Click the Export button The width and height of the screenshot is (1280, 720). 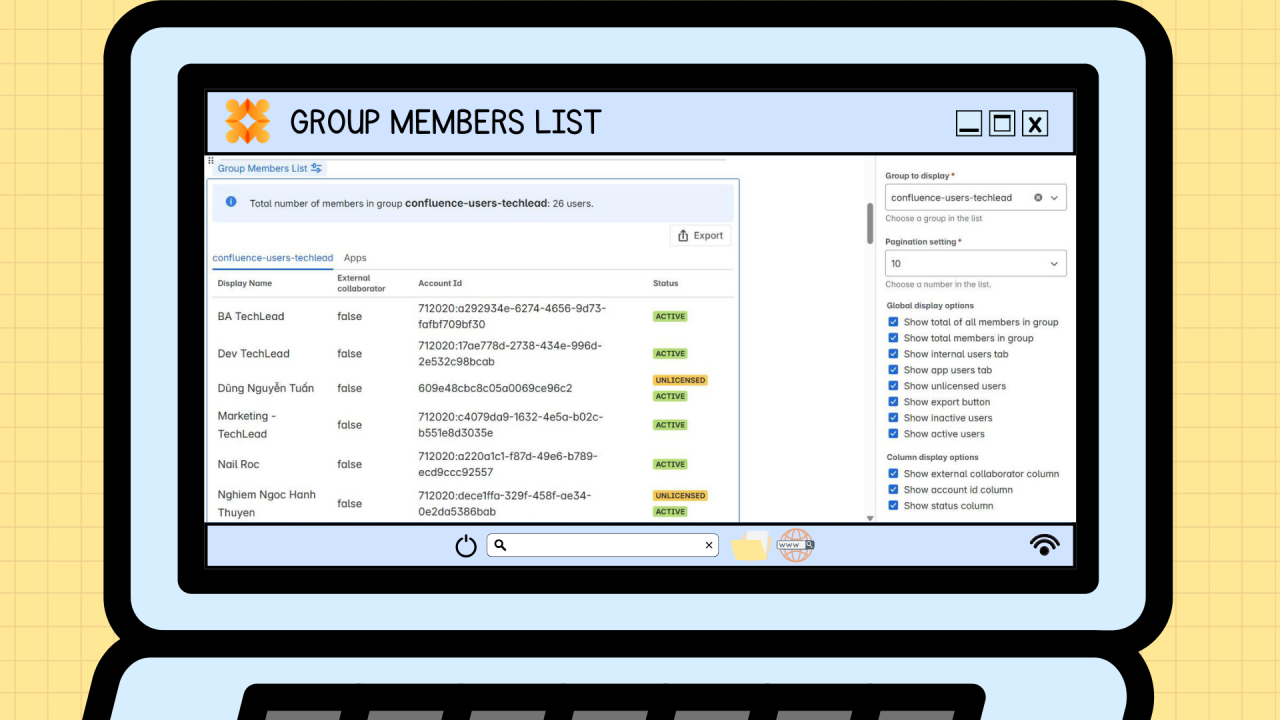700,236
